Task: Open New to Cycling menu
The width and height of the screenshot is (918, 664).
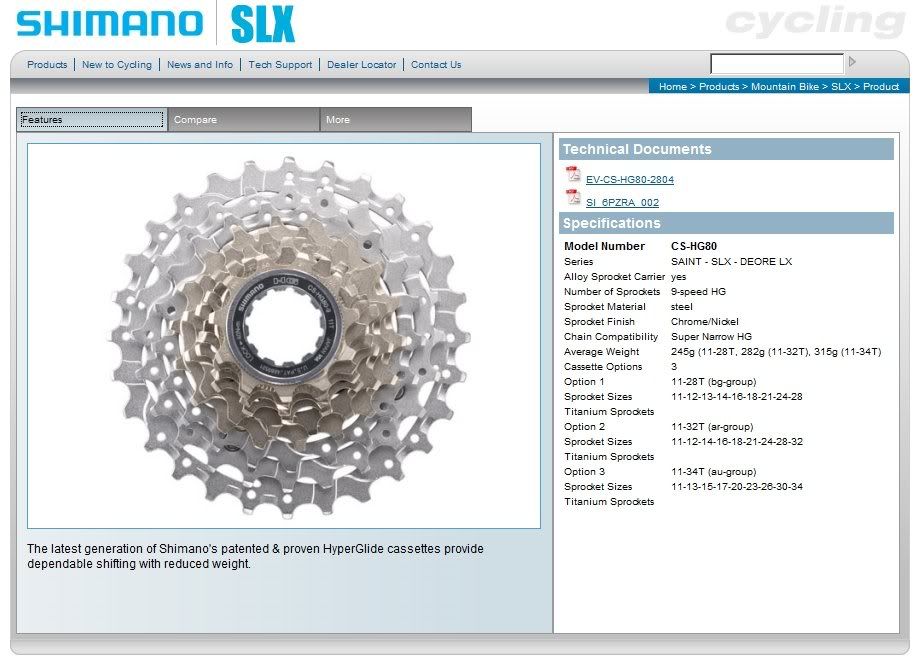Action: point(117,64)
